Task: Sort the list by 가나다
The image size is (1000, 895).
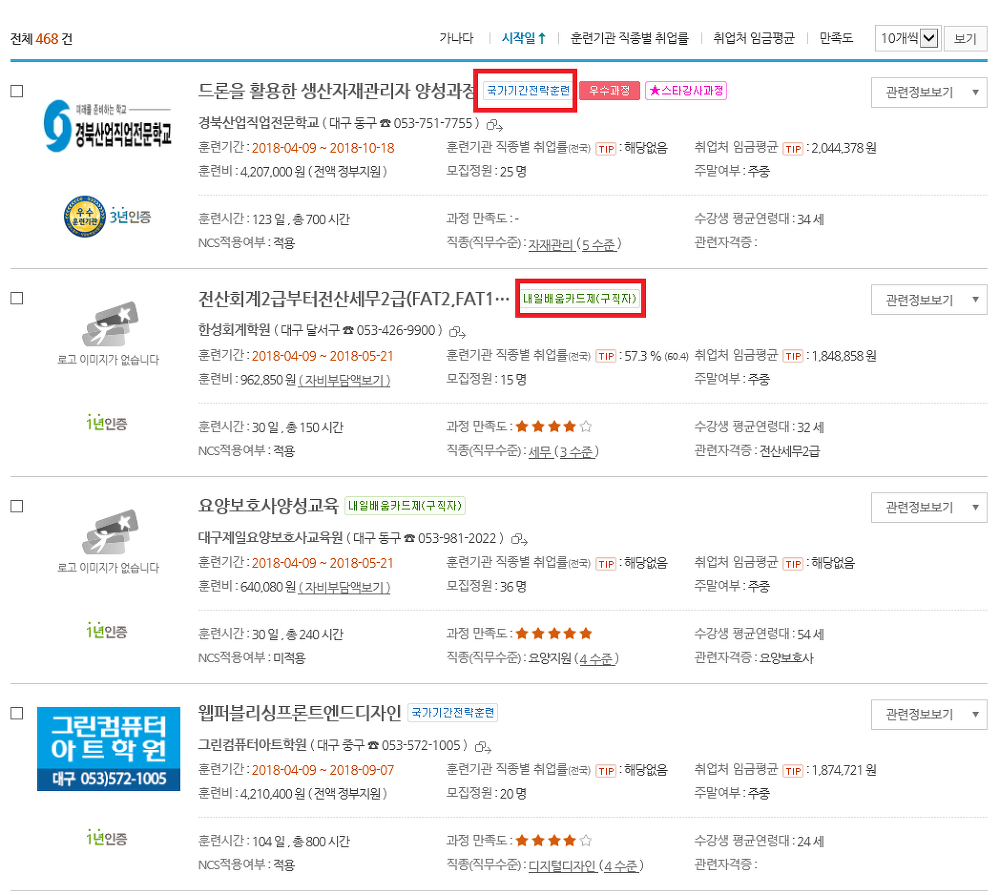Action: [457, 38]
